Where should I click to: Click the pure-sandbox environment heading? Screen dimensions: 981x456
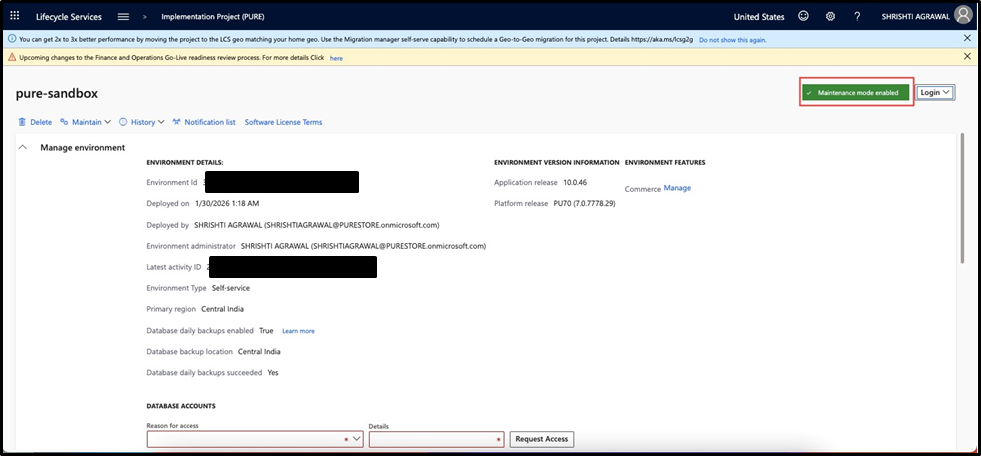tap(57, 94)
